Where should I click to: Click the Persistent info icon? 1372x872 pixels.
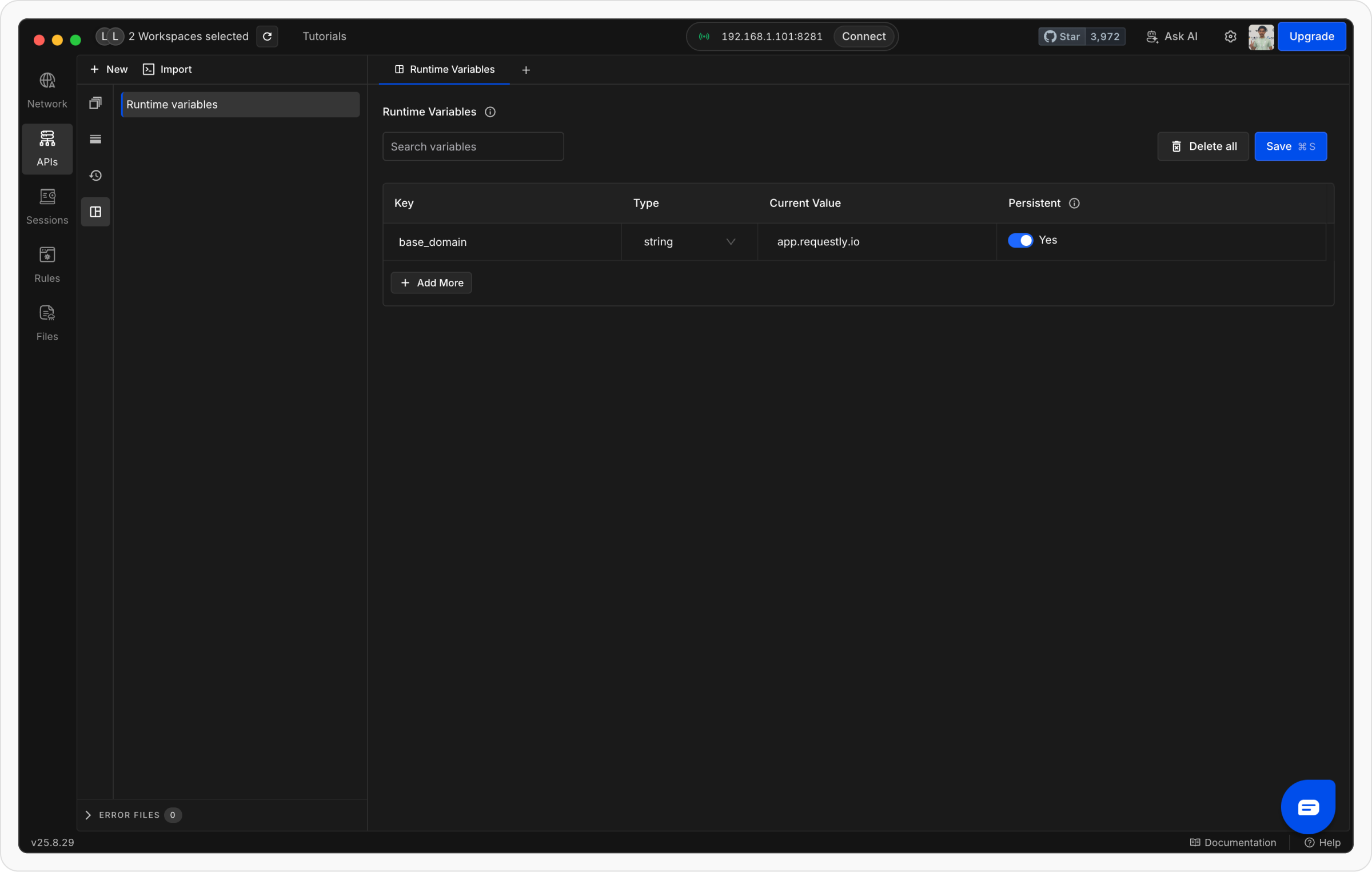(1074, 203)
